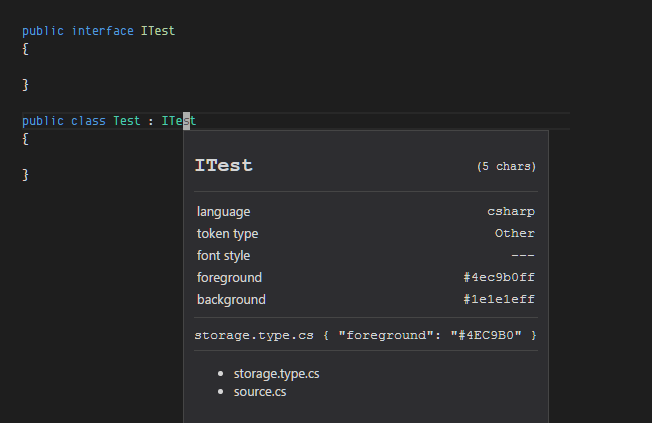Select the background color value #1e1e1eff
The height and width of the screenshot is (423, 652).
[498, 300]
